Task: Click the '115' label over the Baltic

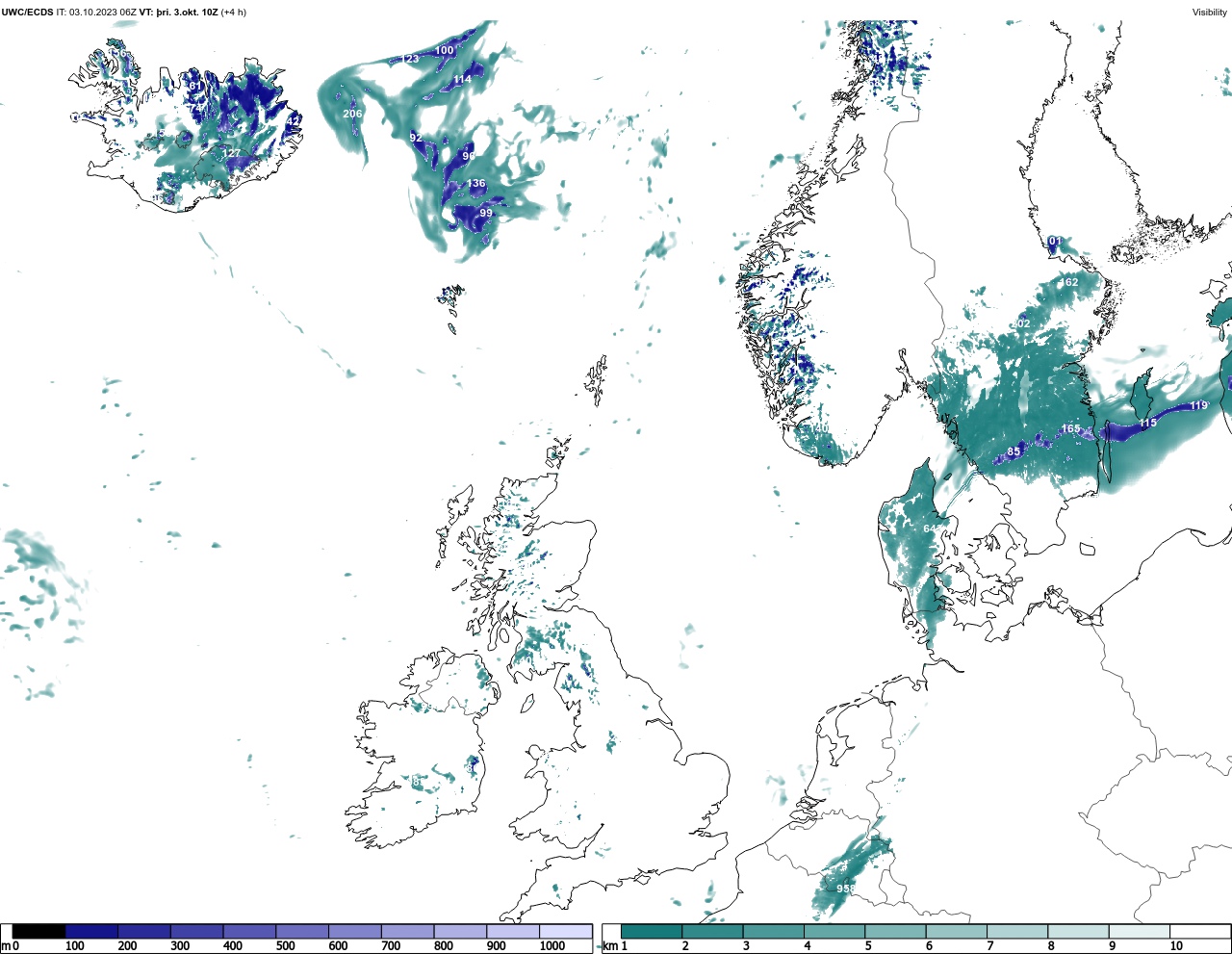Action: point(1147,424)
